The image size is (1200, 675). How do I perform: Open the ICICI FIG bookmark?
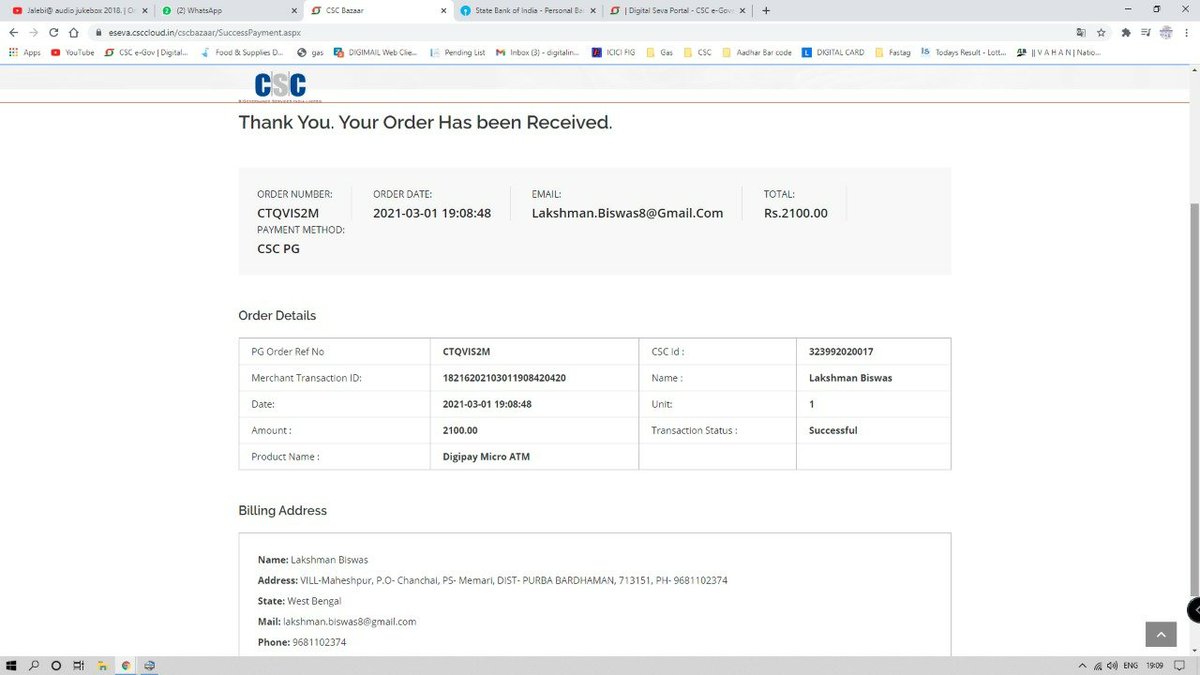coord(613,52)
